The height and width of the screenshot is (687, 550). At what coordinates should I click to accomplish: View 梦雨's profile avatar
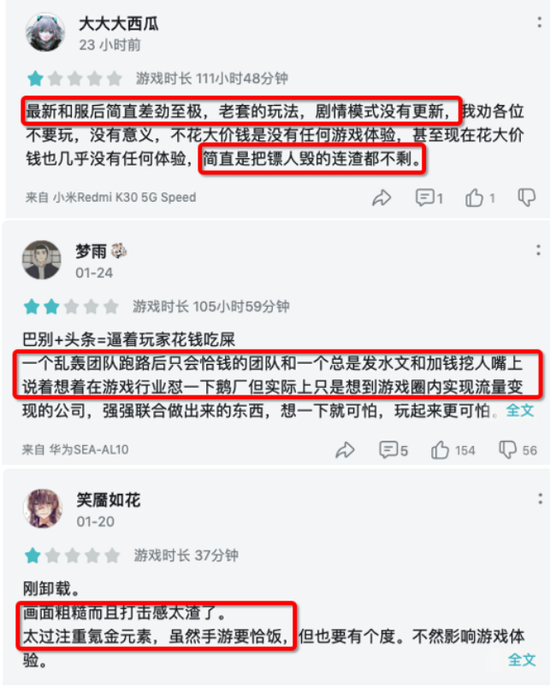tap(42, 260)
